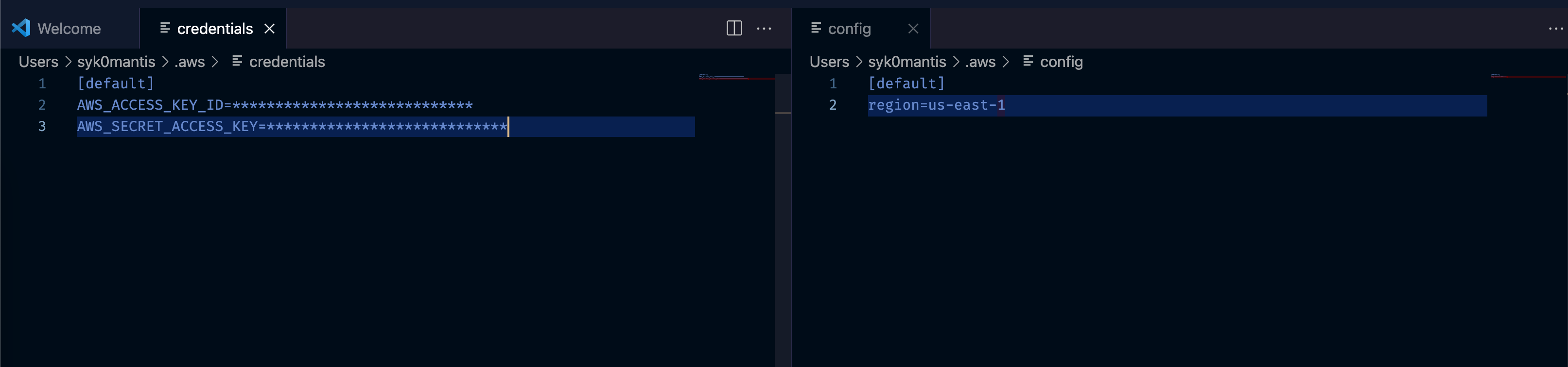Click the file icon beside credentials breadcrumb
1568x367 pixels.
tap(236, 61)
